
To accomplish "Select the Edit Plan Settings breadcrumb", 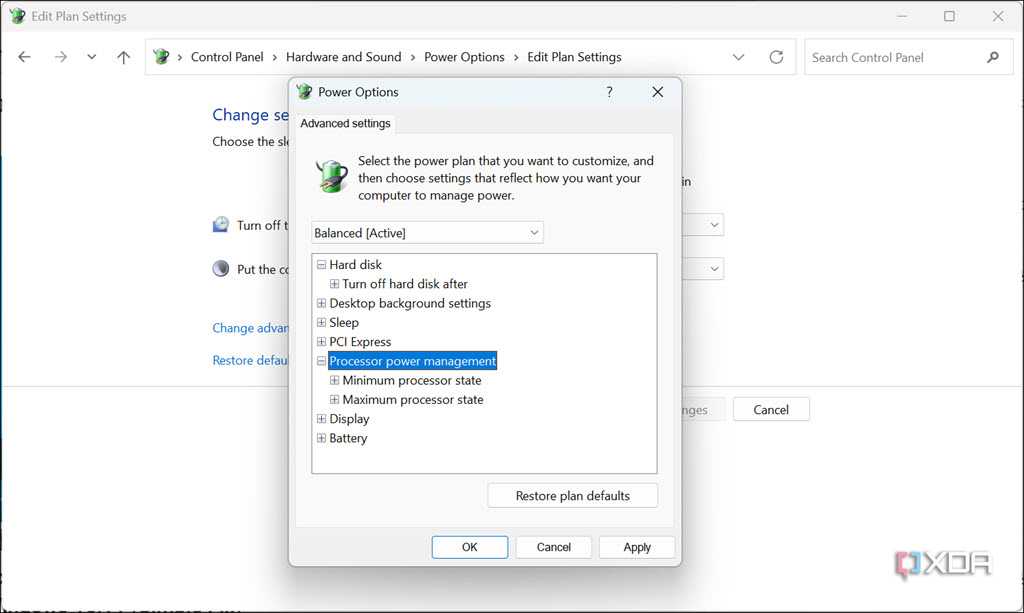I will tap(574, 57).
